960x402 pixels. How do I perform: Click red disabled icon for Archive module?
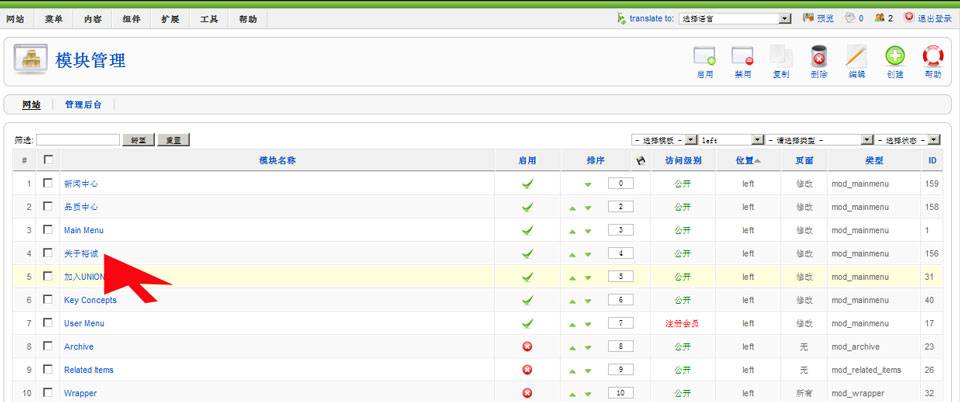[527, 346]
